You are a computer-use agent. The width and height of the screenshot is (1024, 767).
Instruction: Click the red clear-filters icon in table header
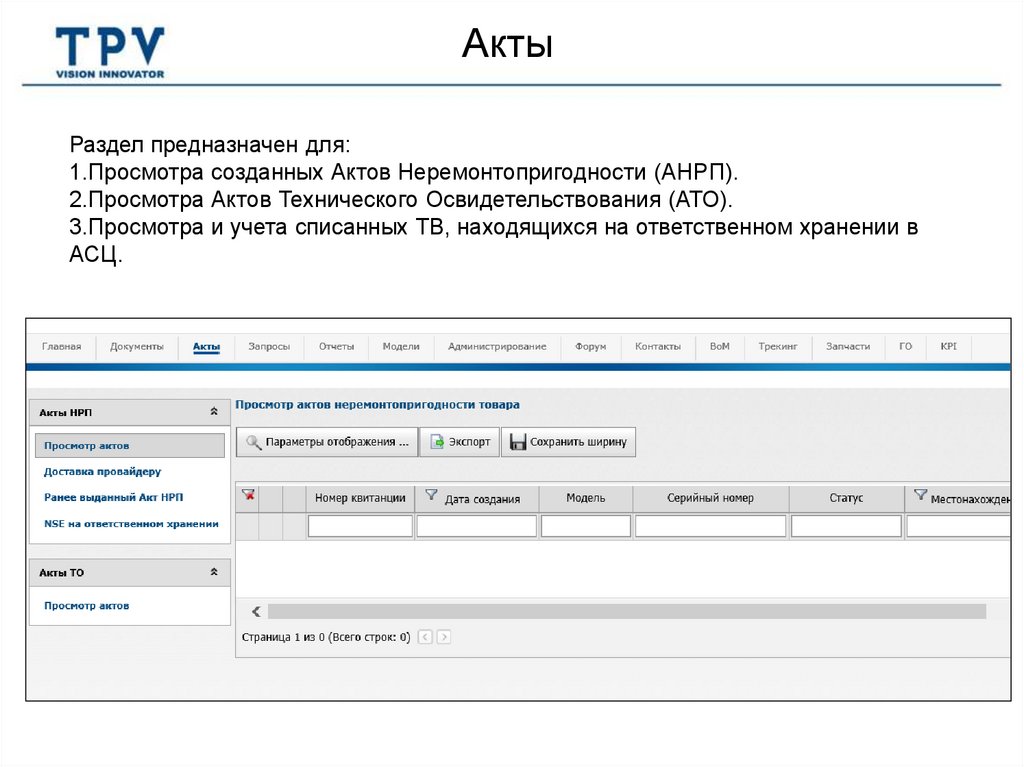coord(247,496)
